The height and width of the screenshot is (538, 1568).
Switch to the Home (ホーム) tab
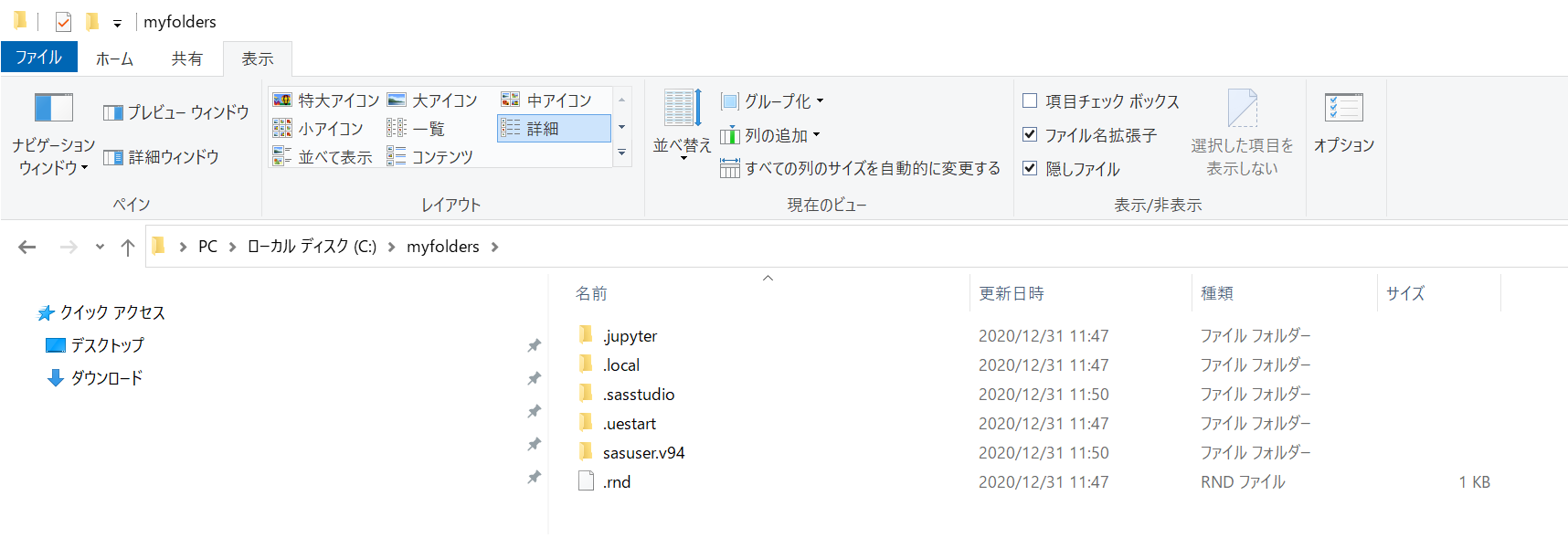tap(114, 58)
